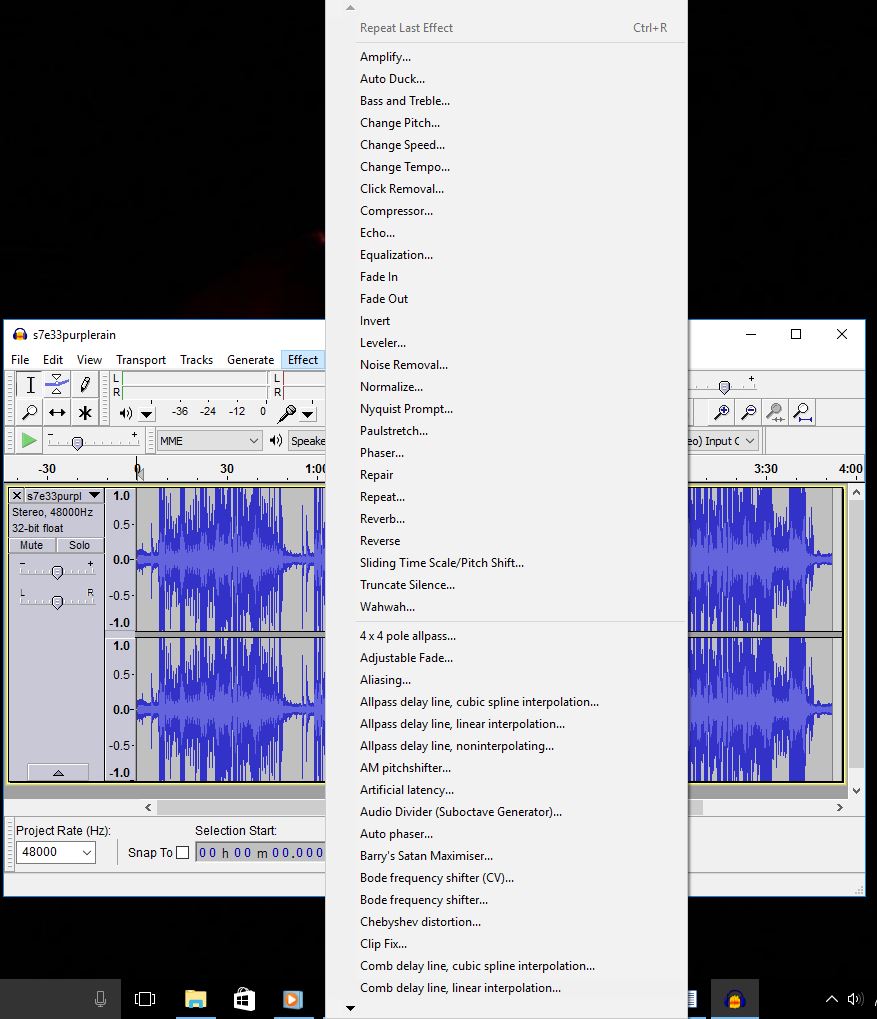Screen dimensions: 877x1019
Task: Select the Envelope tool
Action: pos(57,385)
